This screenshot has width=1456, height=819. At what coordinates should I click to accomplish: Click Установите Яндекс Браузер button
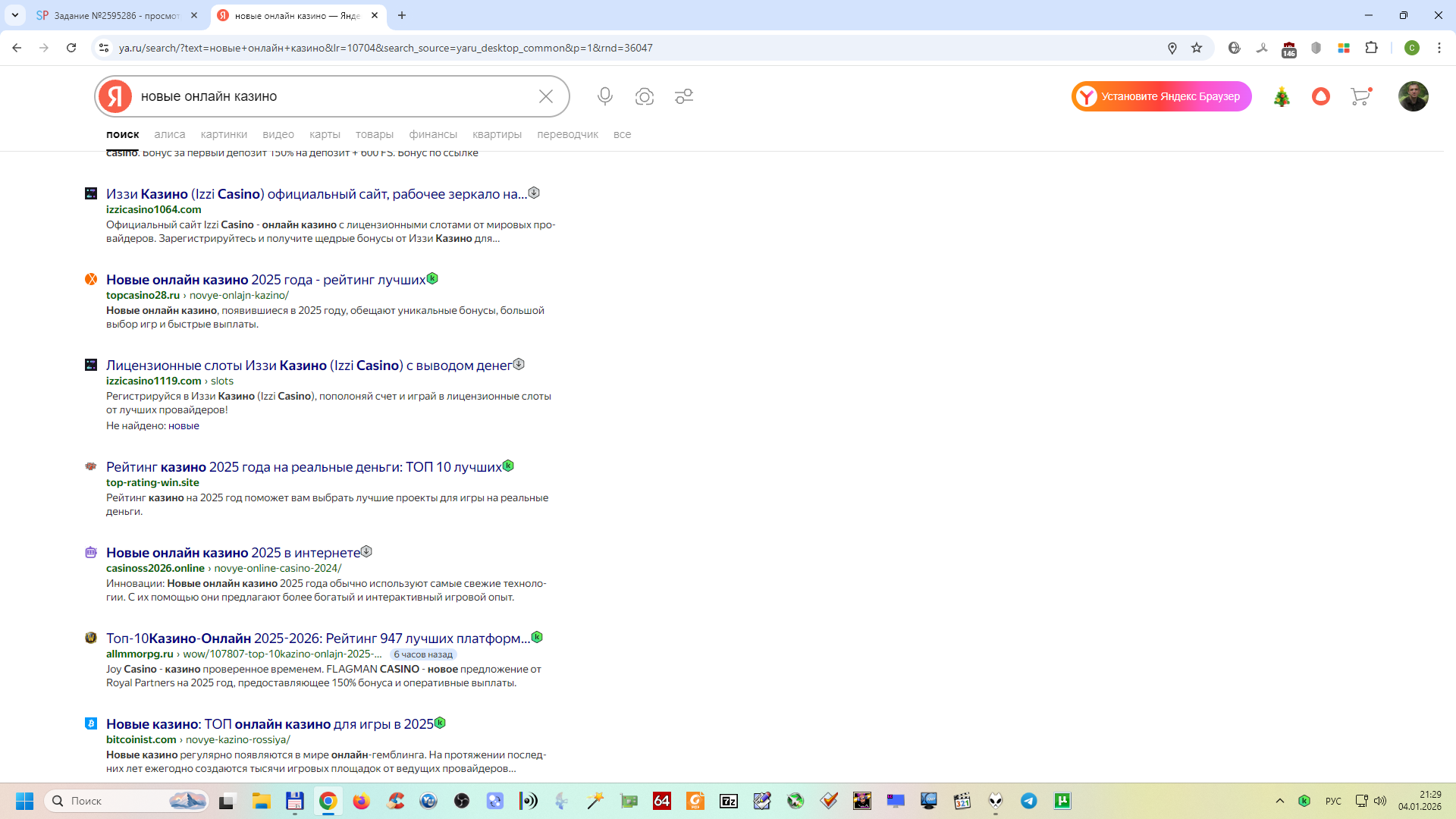[x=1161, y=96]
